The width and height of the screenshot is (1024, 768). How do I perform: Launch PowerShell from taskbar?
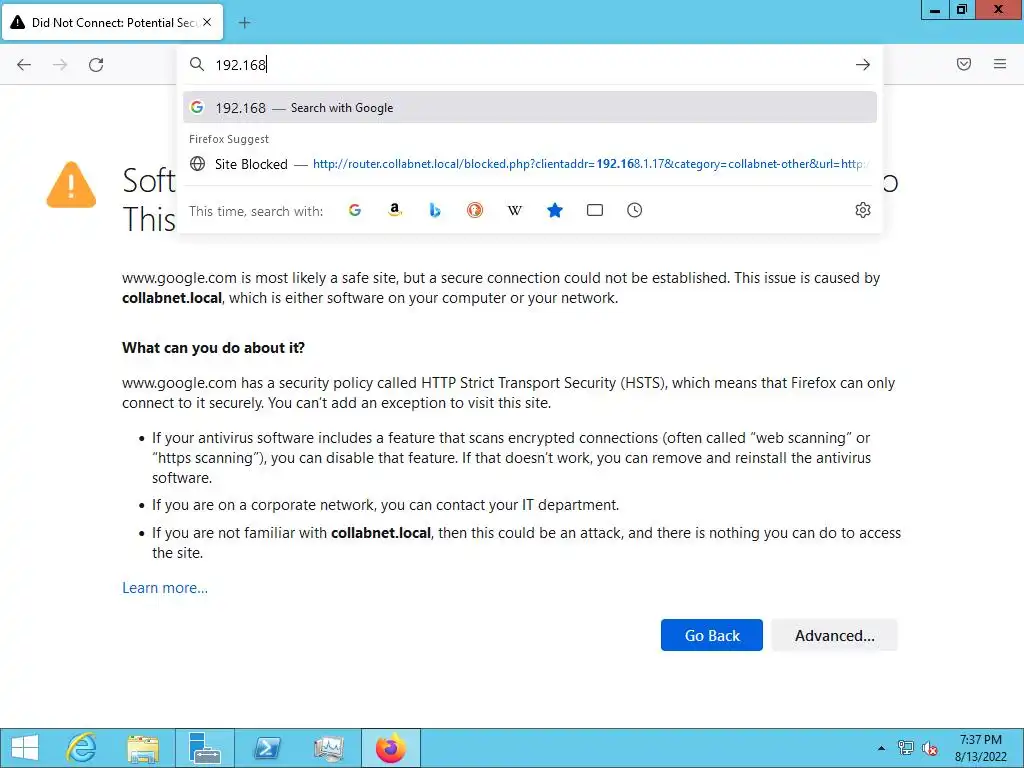267,748
